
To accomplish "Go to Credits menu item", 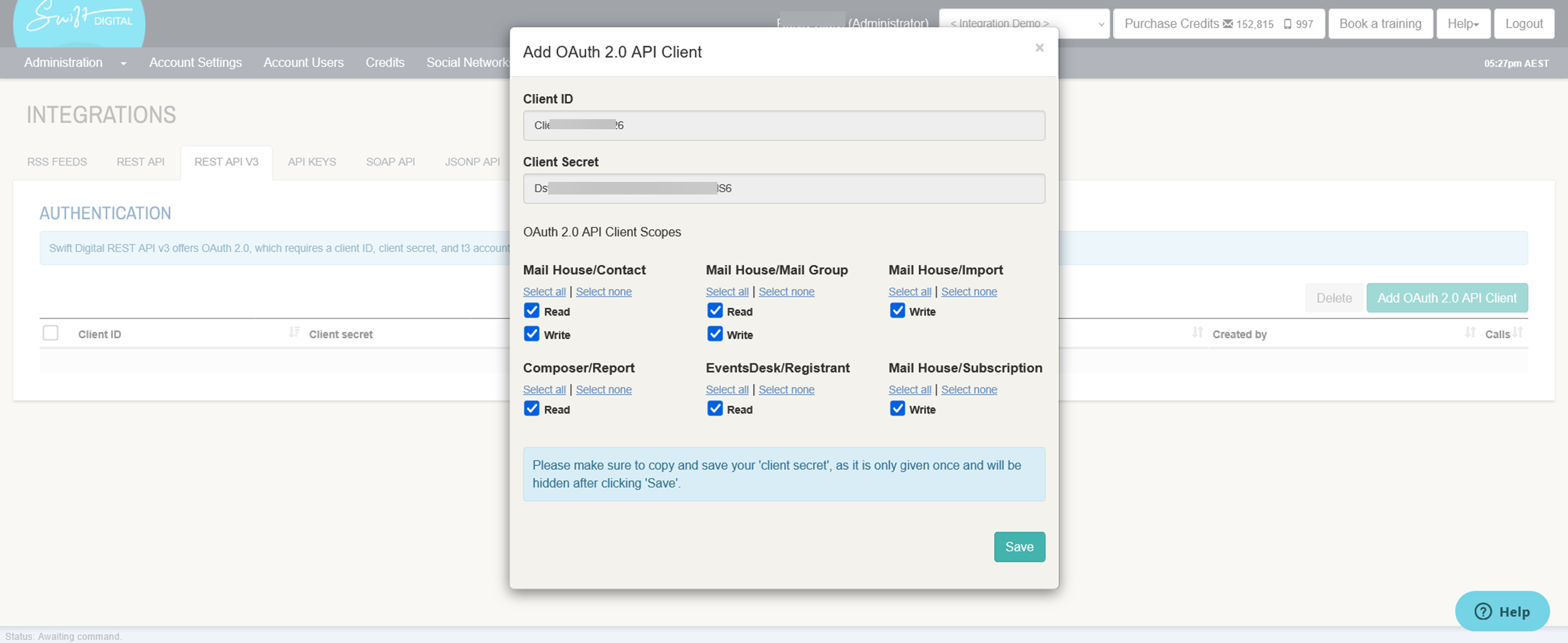I will pyautogui.click(x=385, y=63).
